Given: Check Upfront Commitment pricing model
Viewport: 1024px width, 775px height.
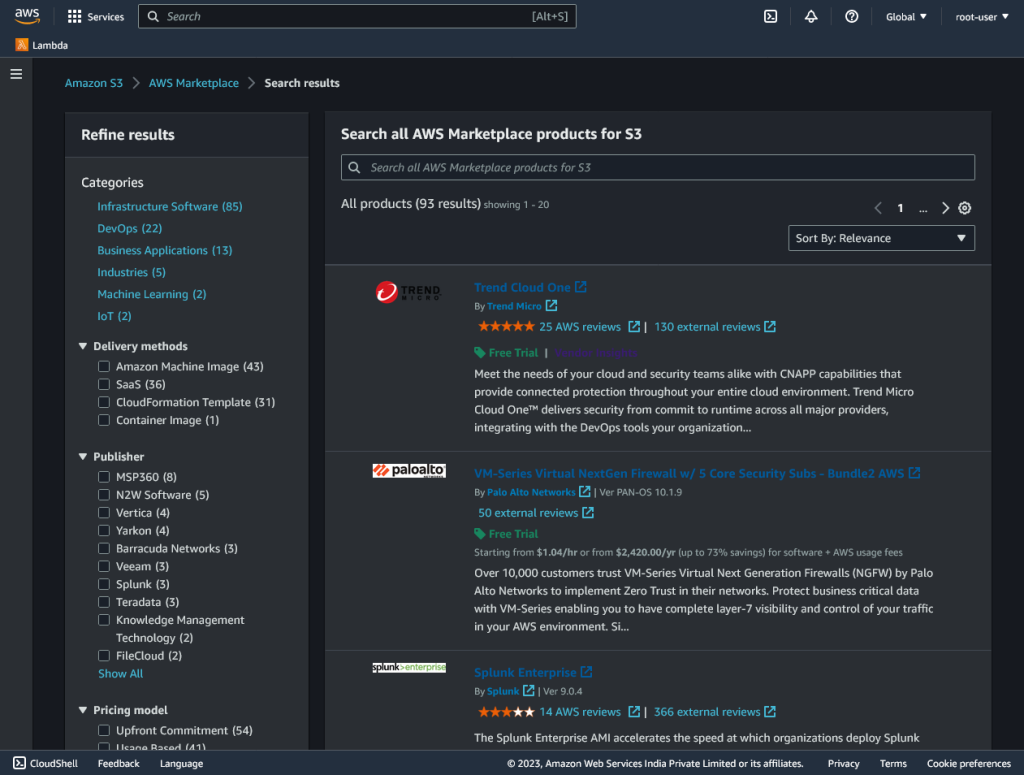Looking at the screenshot, I should tap(104, 730).
